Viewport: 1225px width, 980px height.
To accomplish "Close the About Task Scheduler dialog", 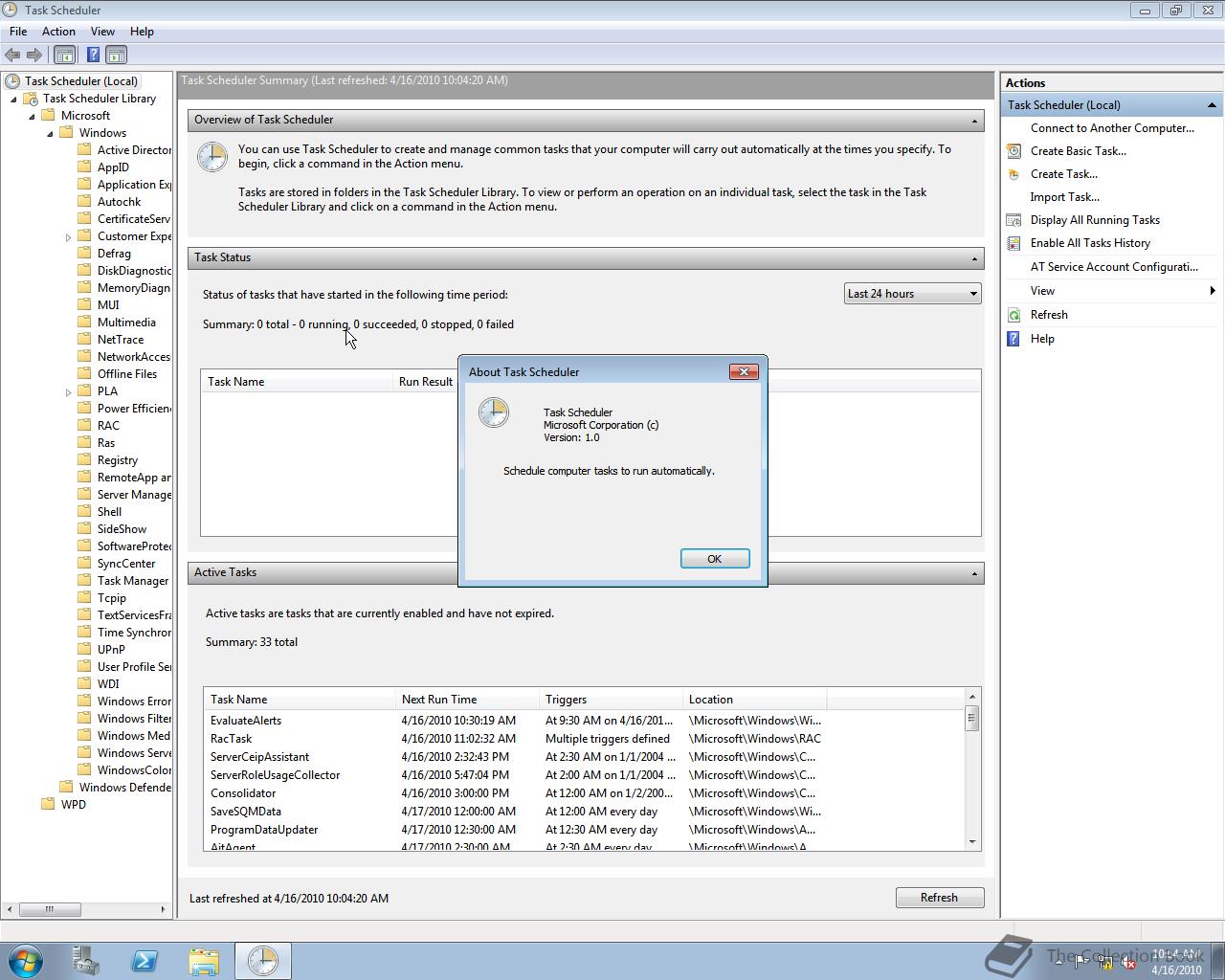I will click(744, 371).
